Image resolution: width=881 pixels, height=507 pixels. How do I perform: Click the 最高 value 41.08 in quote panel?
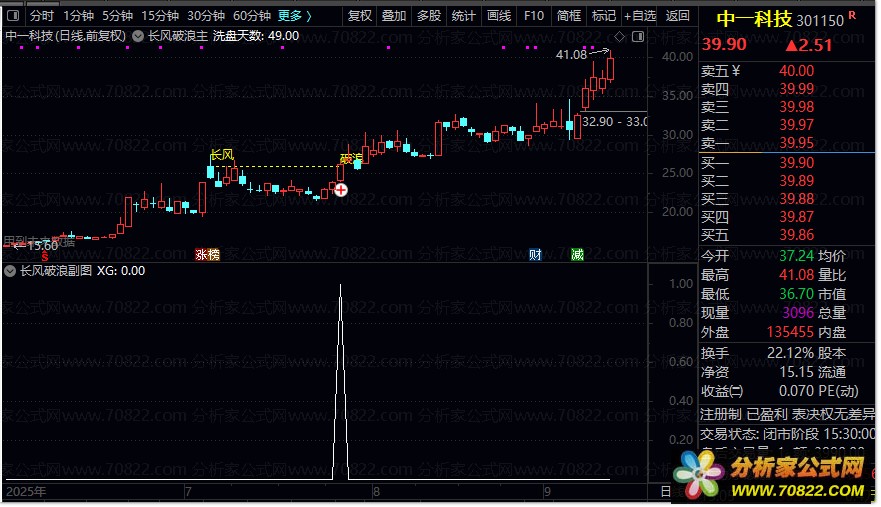coord(796,275)
